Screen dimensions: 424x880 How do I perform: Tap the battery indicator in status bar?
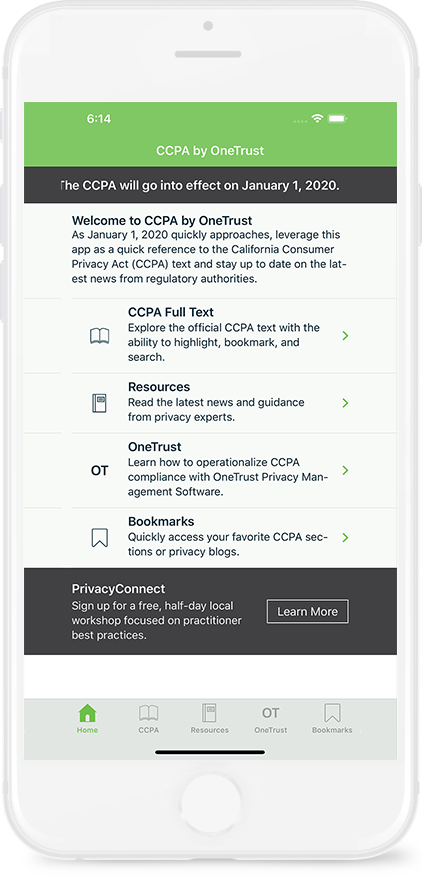[338, 118]
